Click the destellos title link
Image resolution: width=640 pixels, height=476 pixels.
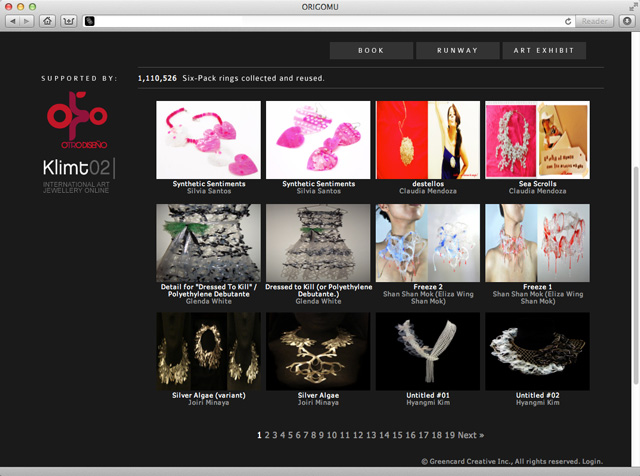point(428,184)
